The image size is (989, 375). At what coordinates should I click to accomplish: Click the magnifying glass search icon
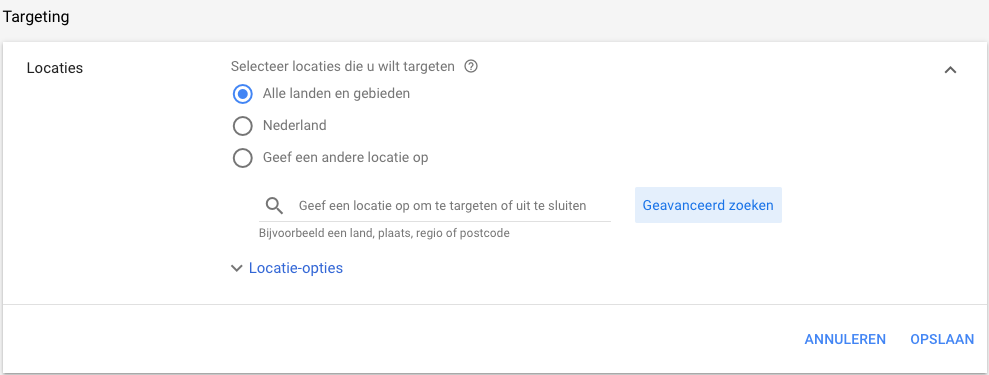[x=274, y=205]
